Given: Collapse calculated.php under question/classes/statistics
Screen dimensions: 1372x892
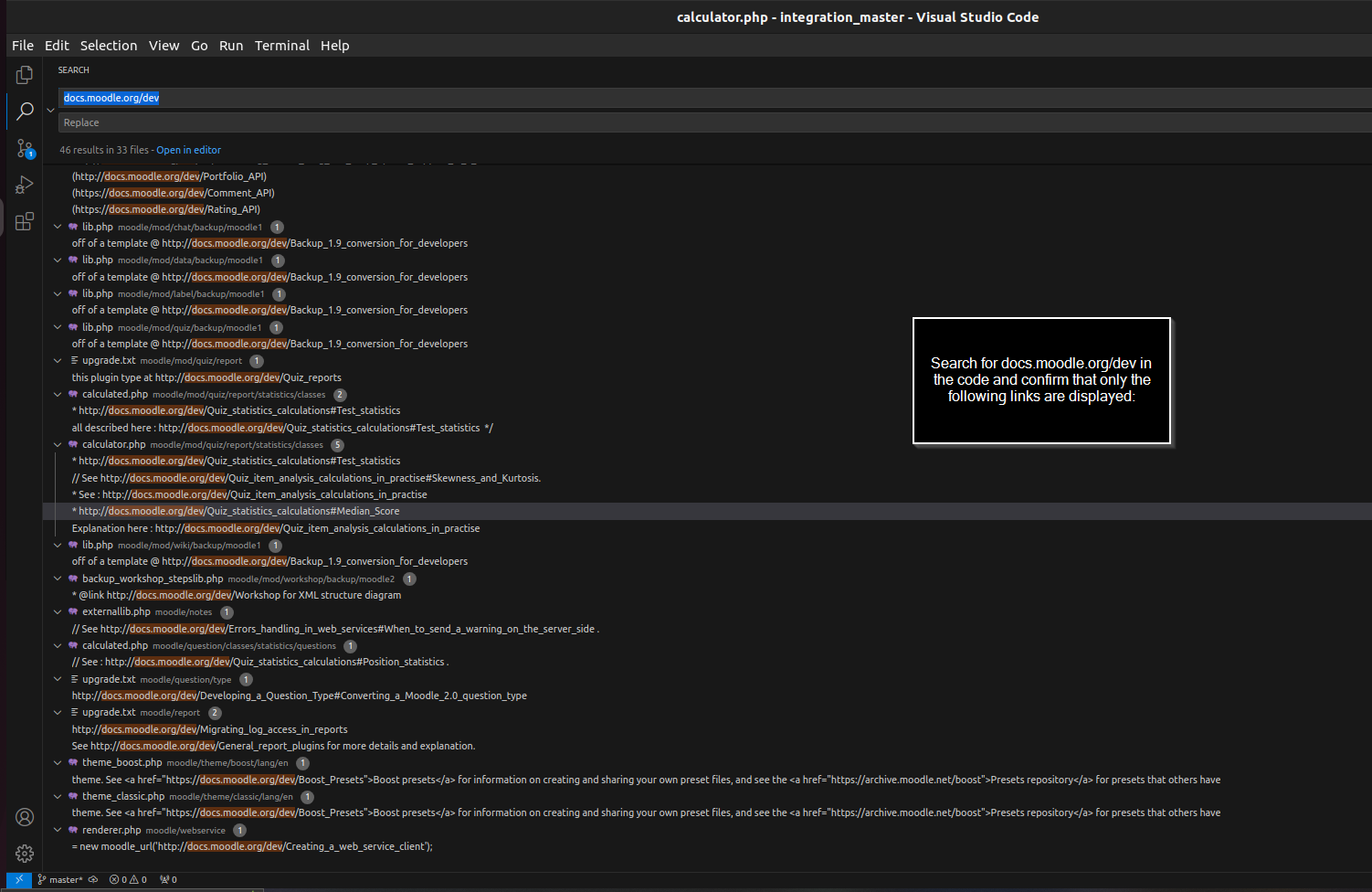Looking at the screenshot, I should coord(58,645).
